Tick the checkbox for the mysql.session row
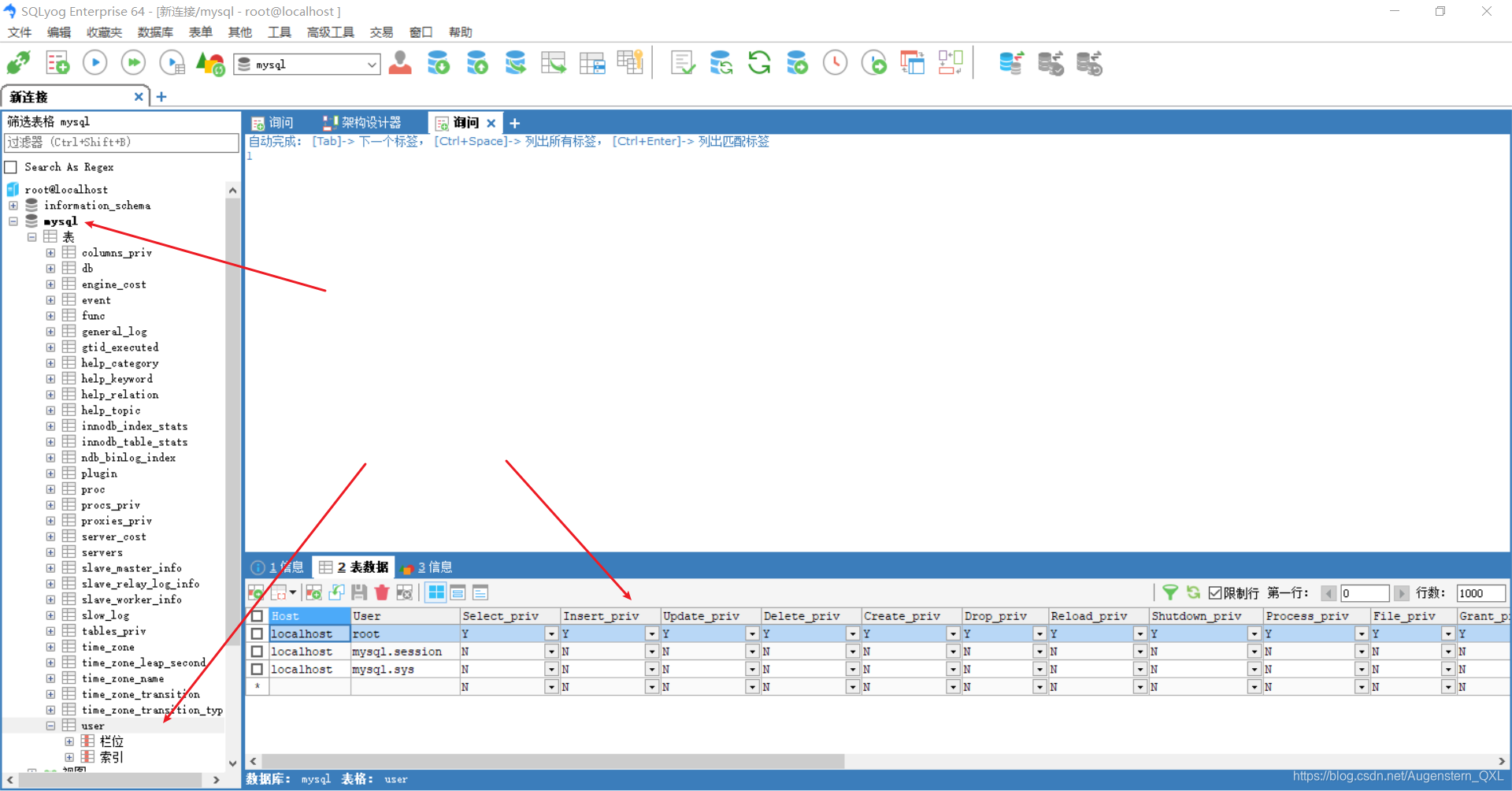The width and height of the screenshot is (1512, 791). pos(257,652)
